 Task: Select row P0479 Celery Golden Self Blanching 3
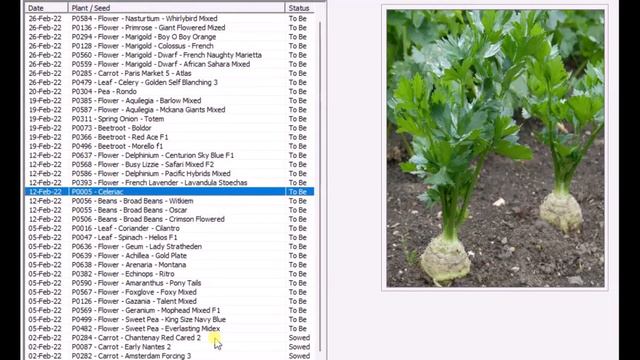(169, 82)
